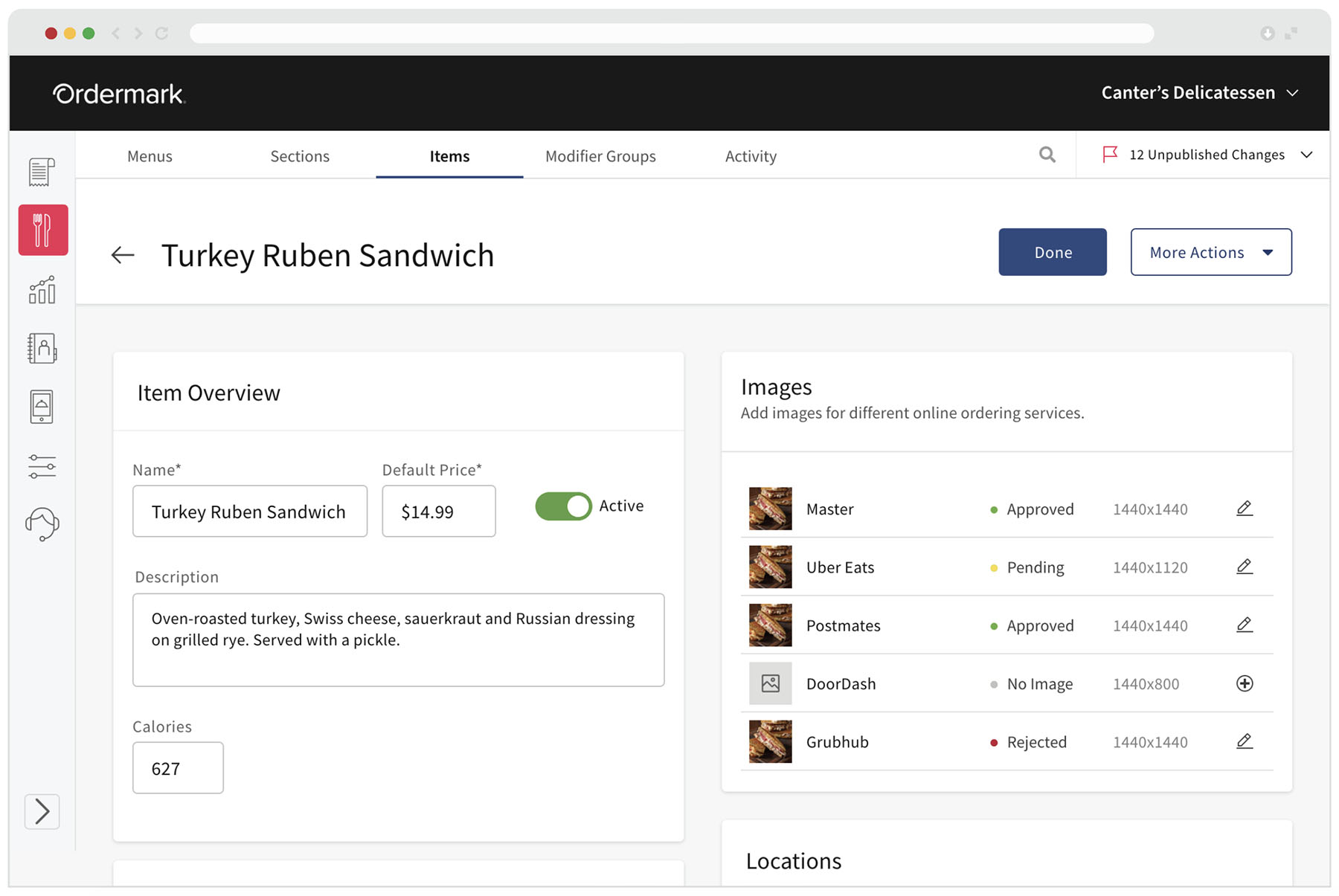
Task: Click the Description text area
Action: [399, 639]
